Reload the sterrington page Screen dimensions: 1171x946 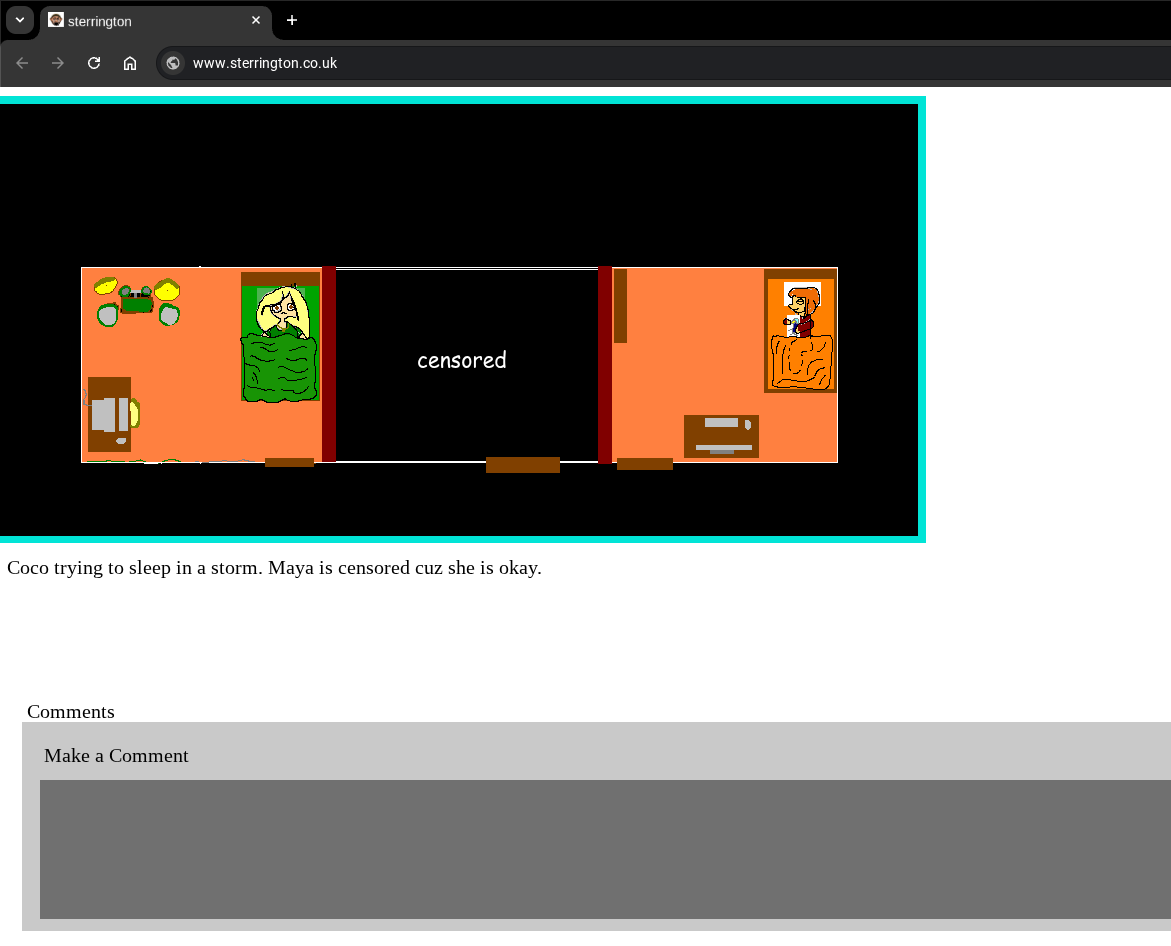click(x=94, y=63)
